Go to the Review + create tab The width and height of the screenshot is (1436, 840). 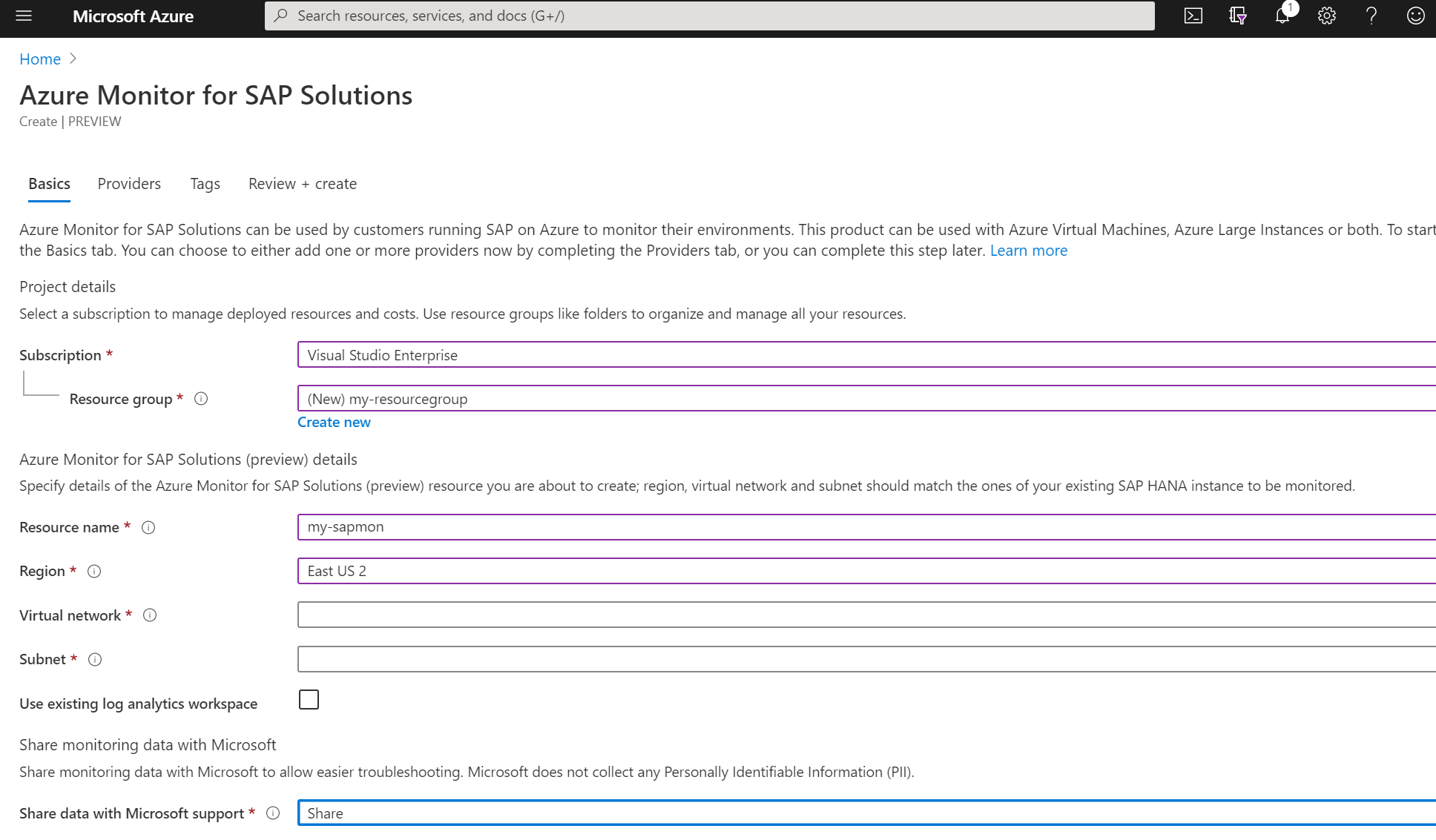click(x=303, y=184)
